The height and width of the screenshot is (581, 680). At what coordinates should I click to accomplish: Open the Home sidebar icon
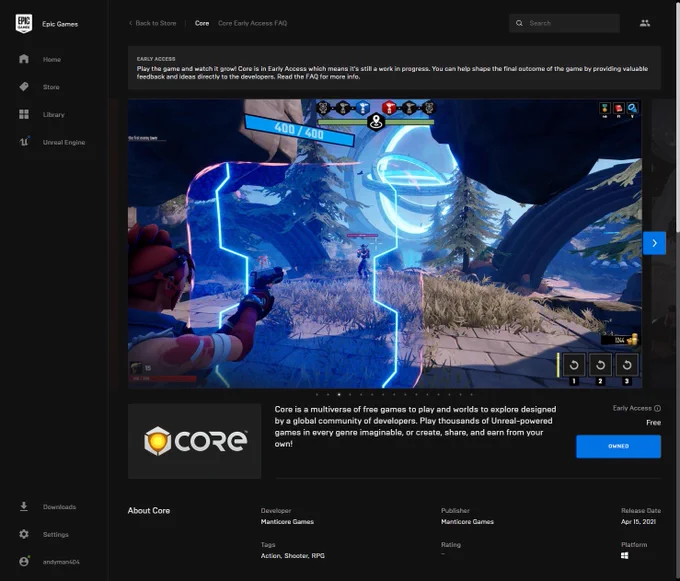coord(24,59)
